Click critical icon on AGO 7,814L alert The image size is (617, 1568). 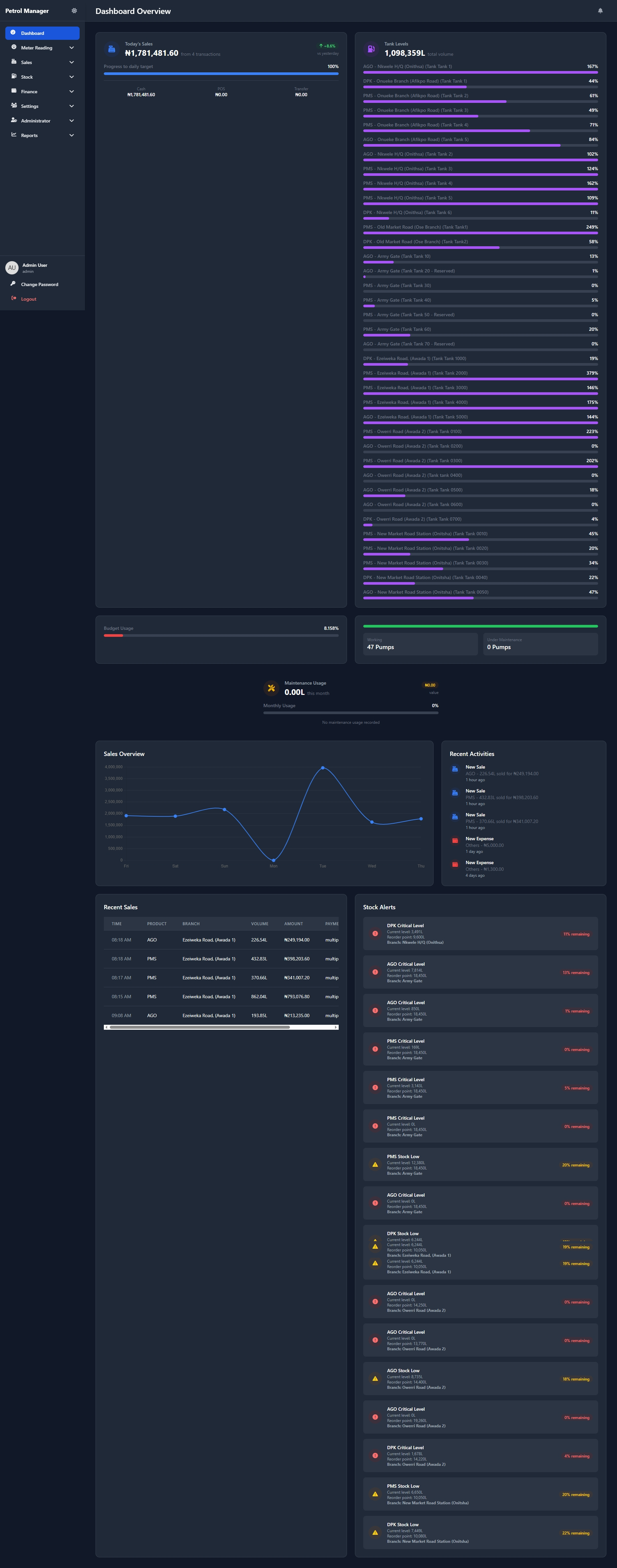pyautogui.click(x=375, y=972)
